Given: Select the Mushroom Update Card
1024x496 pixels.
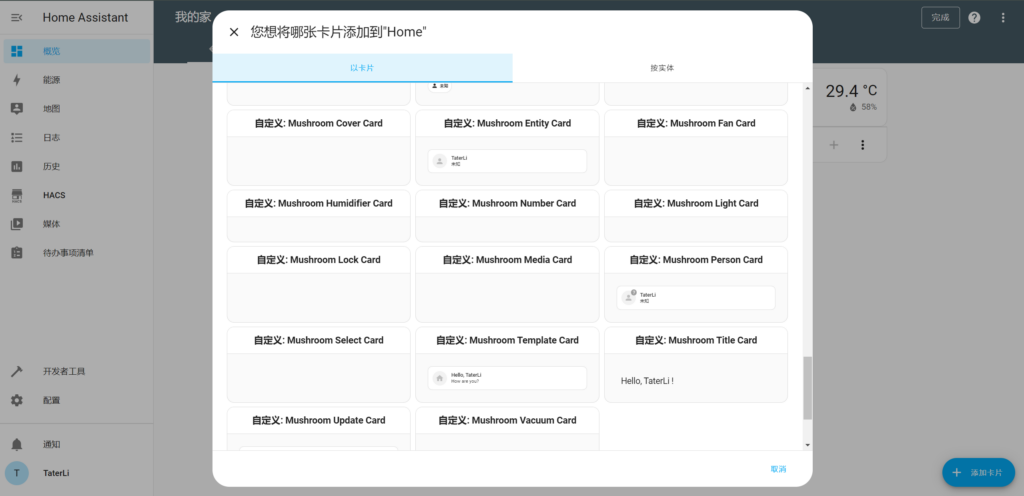Looking at the screenshot, I should pos(319,429).
